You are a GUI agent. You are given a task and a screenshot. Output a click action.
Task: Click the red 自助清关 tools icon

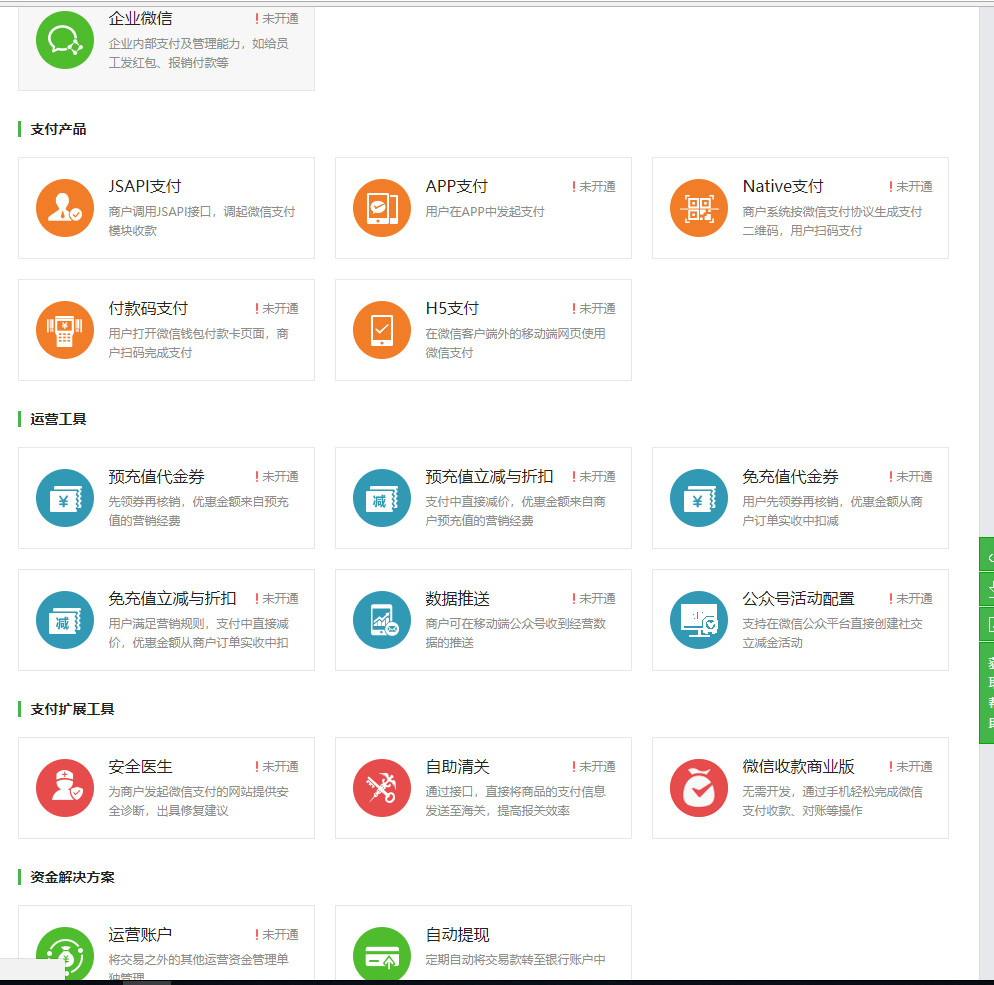tap(382, 788)
